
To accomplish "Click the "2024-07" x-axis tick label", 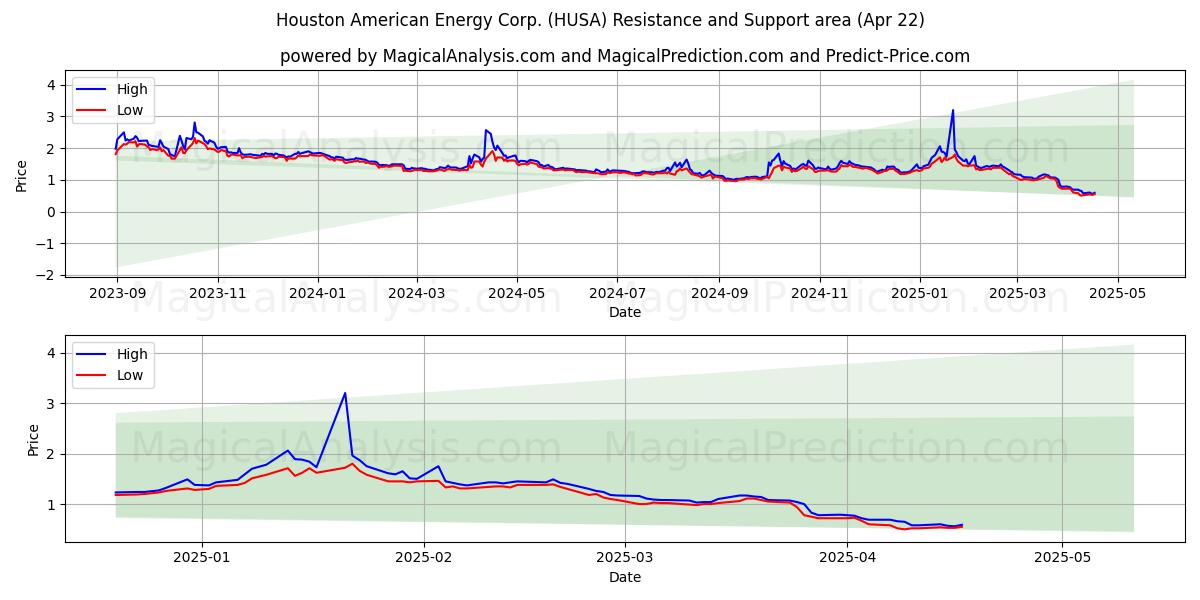I will 617,293.
